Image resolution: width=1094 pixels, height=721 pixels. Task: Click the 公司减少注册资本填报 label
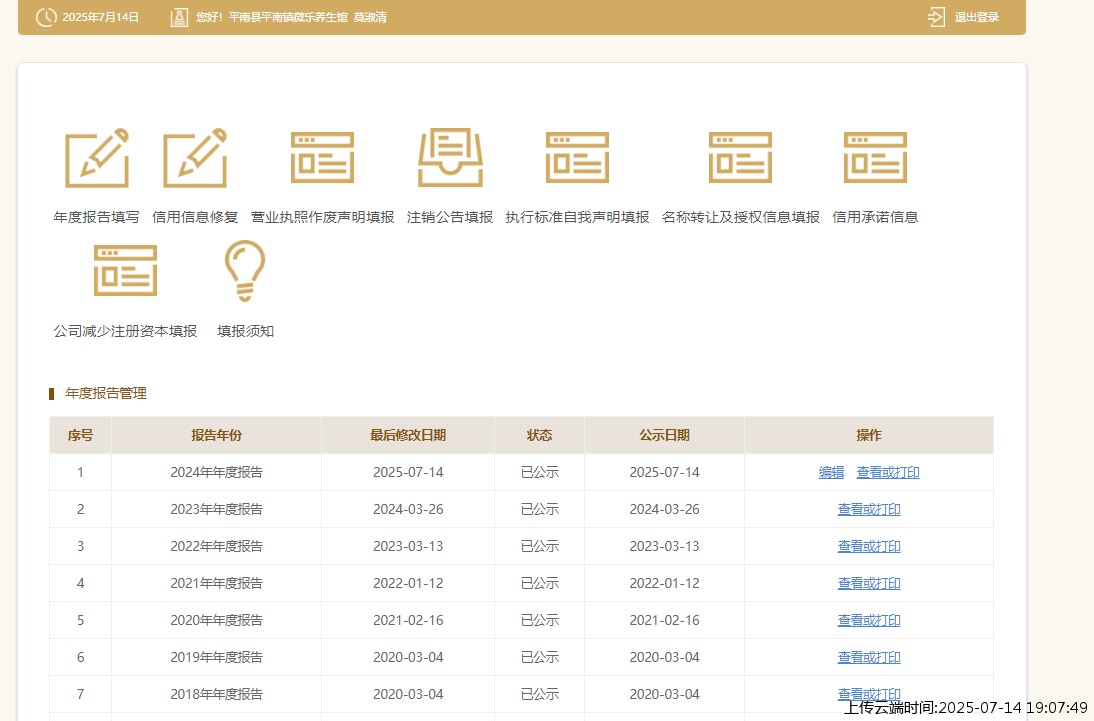126,331
